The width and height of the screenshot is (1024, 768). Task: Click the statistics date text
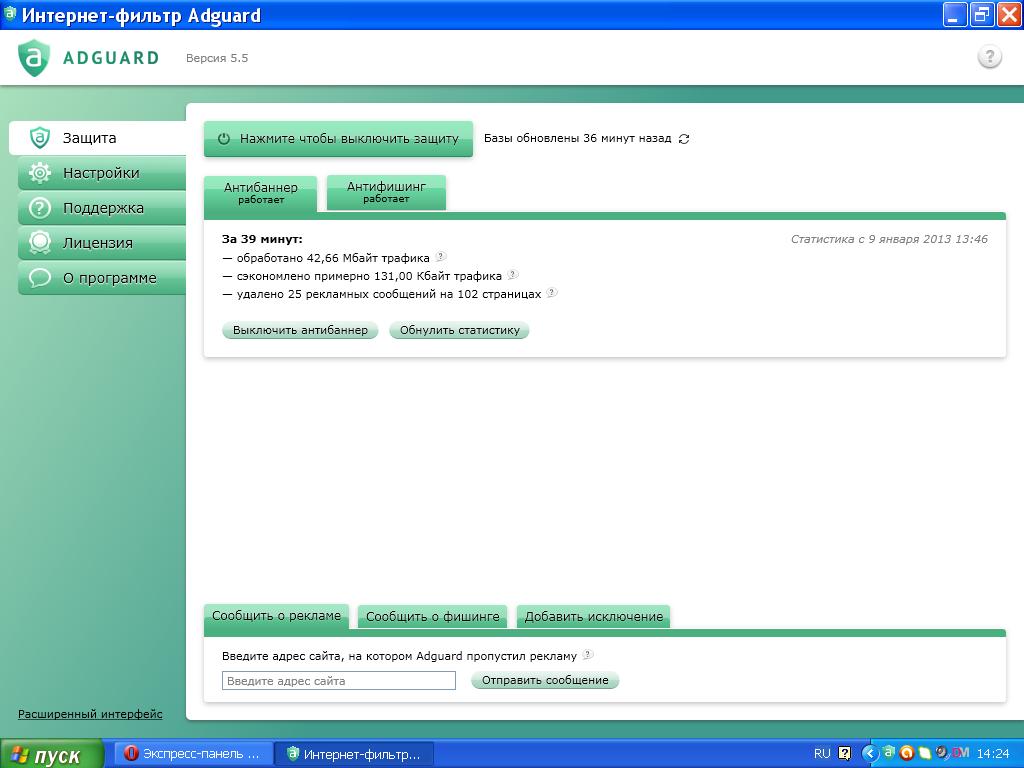point(889,239)
